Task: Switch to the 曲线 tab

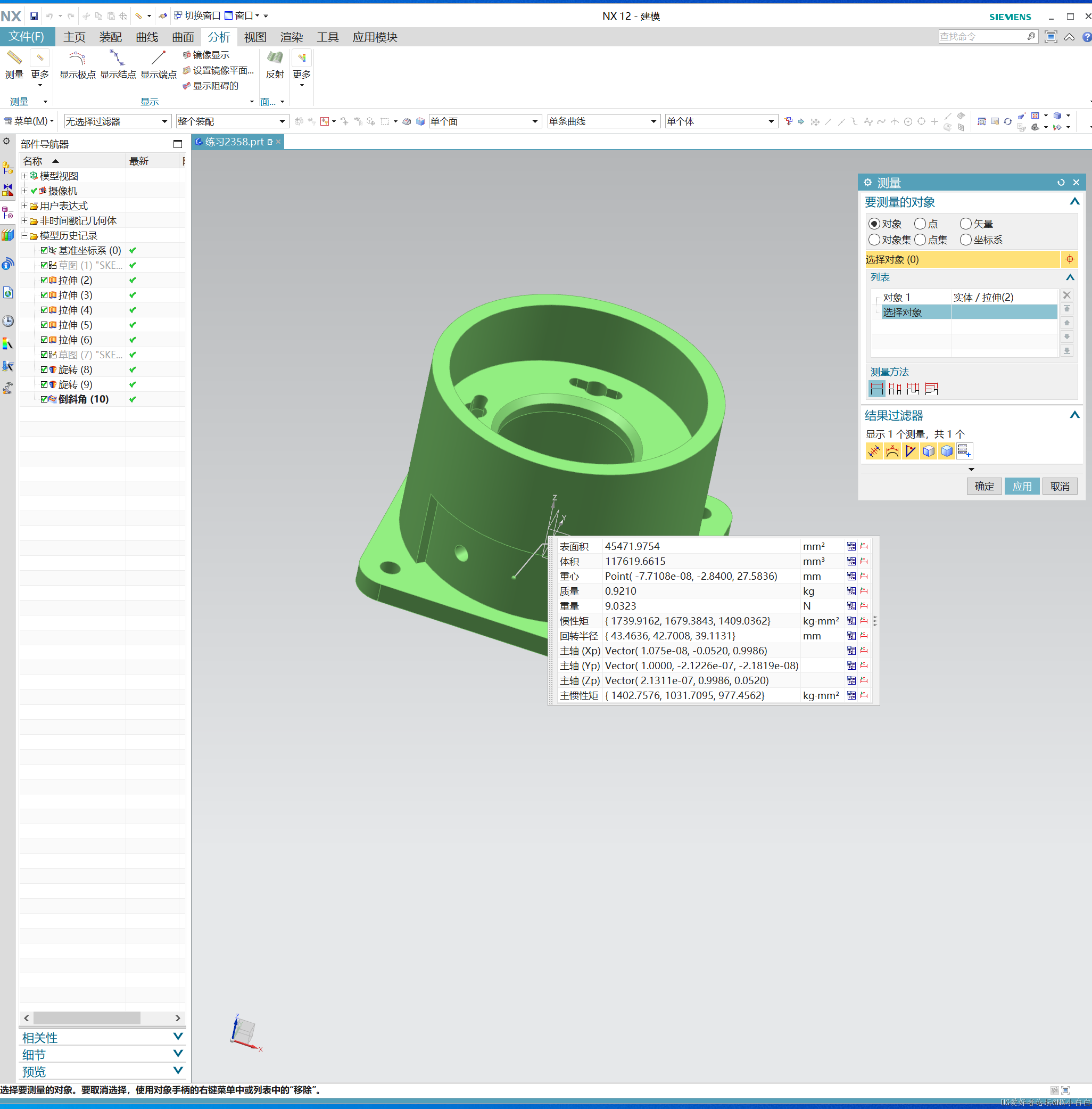Action: [x=147, y=37]
